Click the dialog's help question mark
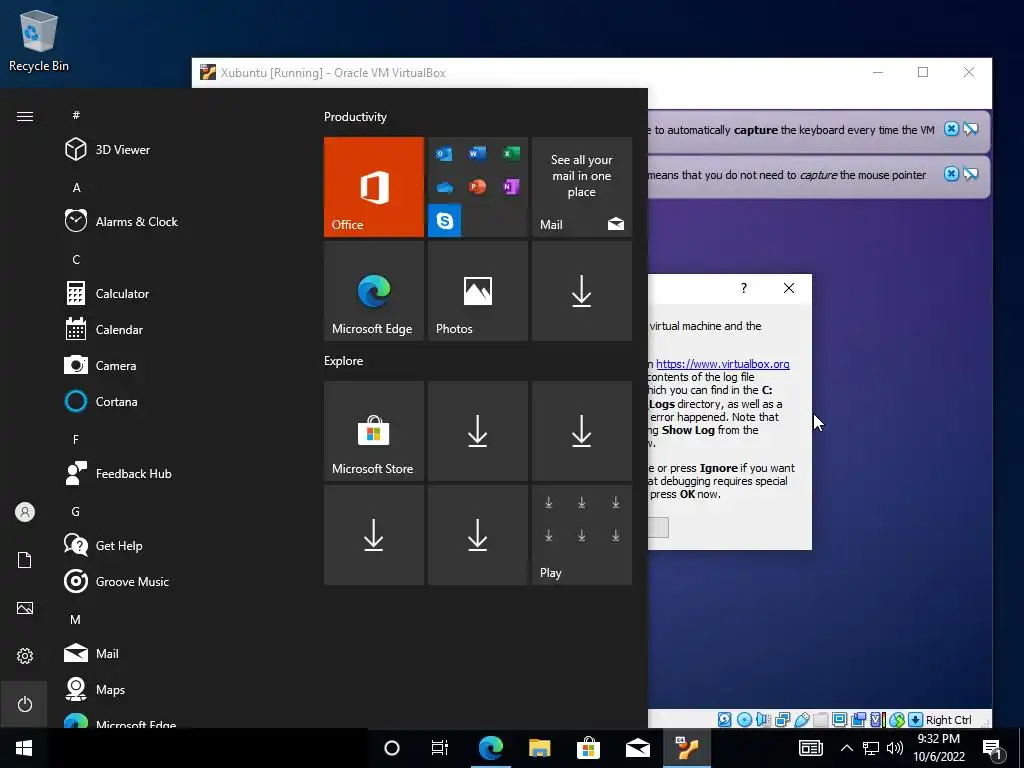Viewport: 1024px width, 768px height. tap(743, 288)
